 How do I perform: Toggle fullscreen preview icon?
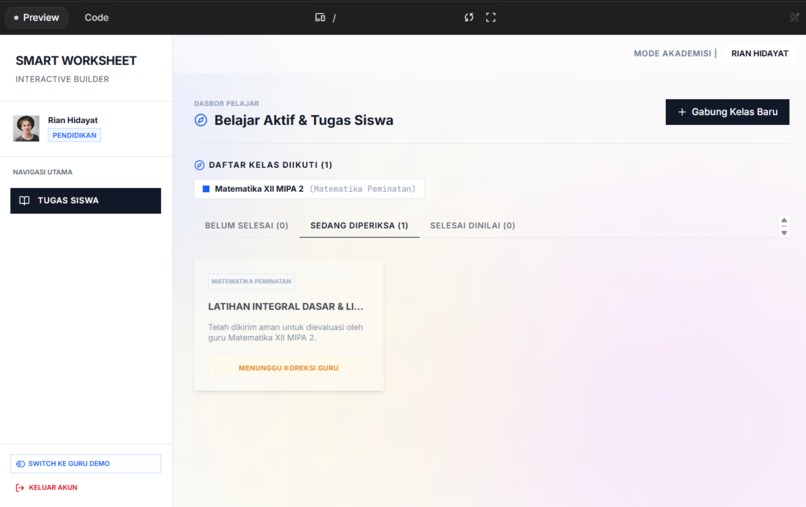pos(491,17)
